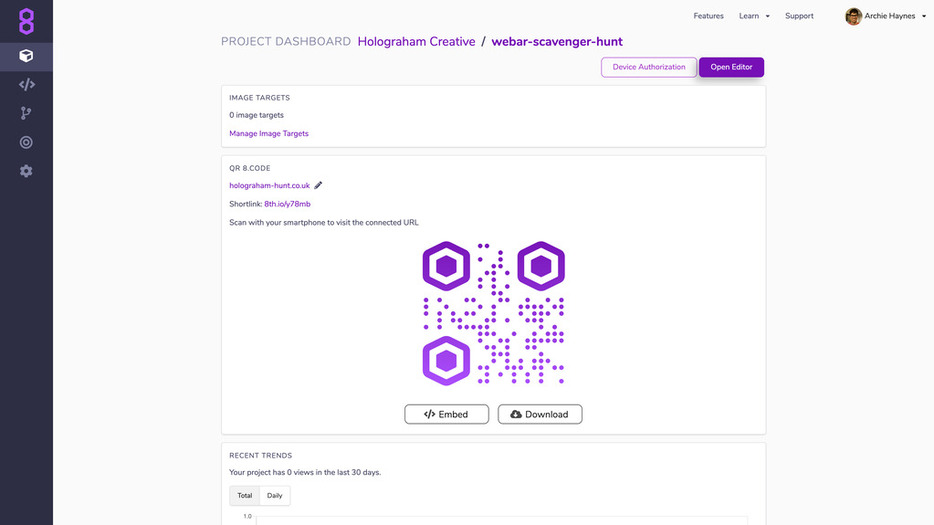This screenshot has height=525, width=934.
Task: Switch to the Daily trends tab
Action: 275,496
